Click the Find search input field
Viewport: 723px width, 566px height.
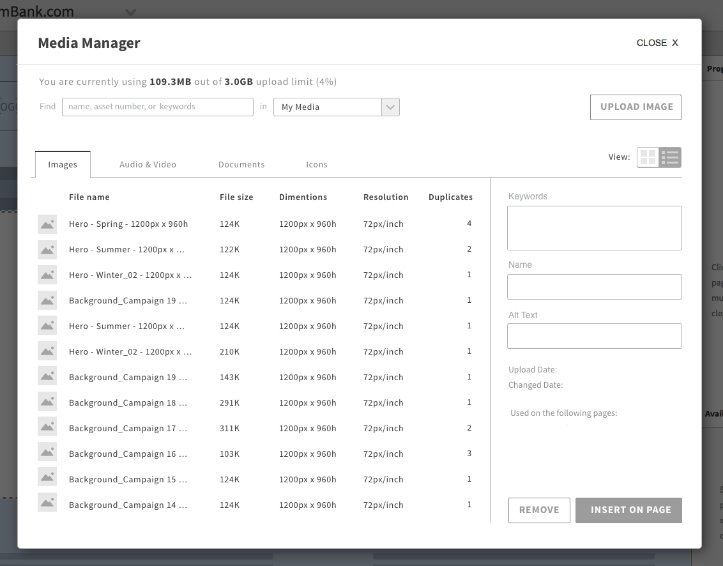(157, 107)
